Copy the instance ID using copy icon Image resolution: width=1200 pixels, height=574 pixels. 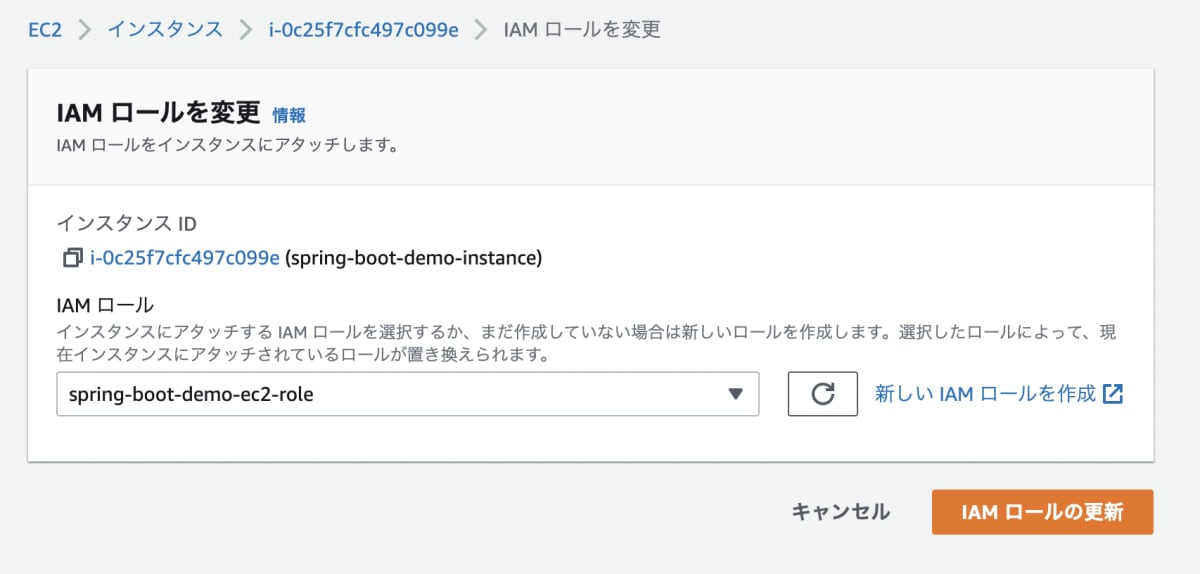tap(71, 258)
